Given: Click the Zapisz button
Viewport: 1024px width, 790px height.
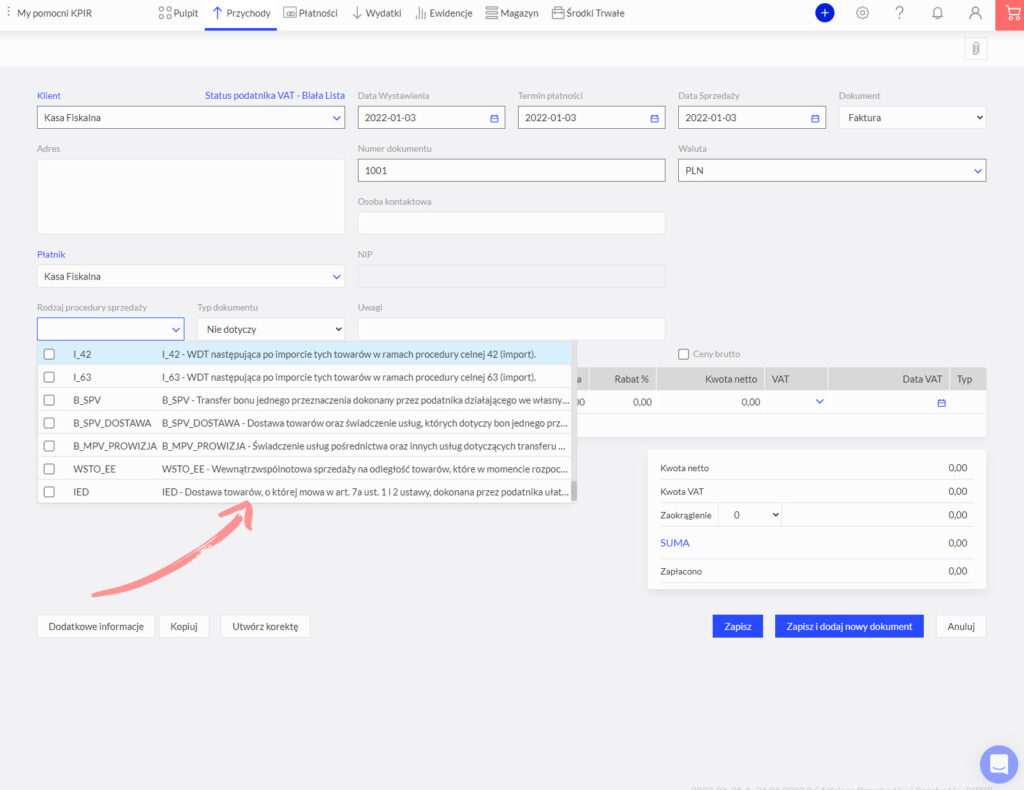Looking at the screenshot, I should coord(738,626).
